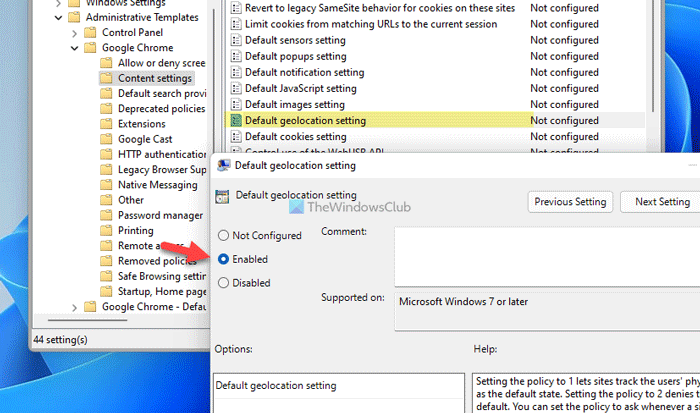Select 'Default JavaScript setting' policy text
700x413 pixels.
(x=300, y=88)
